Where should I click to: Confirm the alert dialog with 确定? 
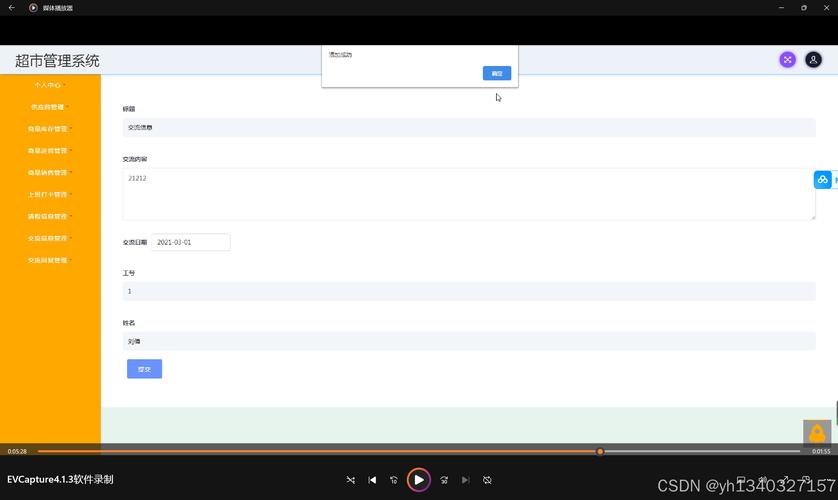click(496, 73)
